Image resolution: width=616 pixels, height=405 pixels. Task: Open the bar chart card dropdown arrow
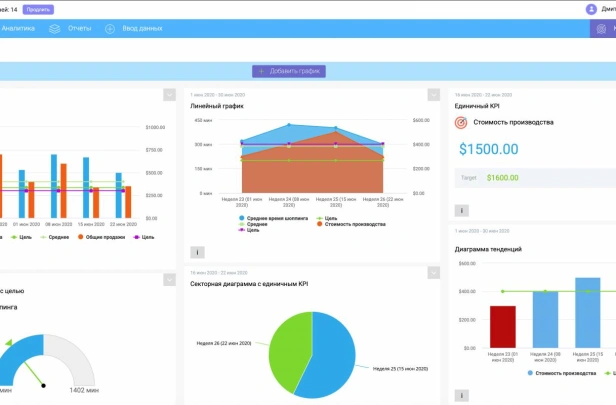coord(169,95)
